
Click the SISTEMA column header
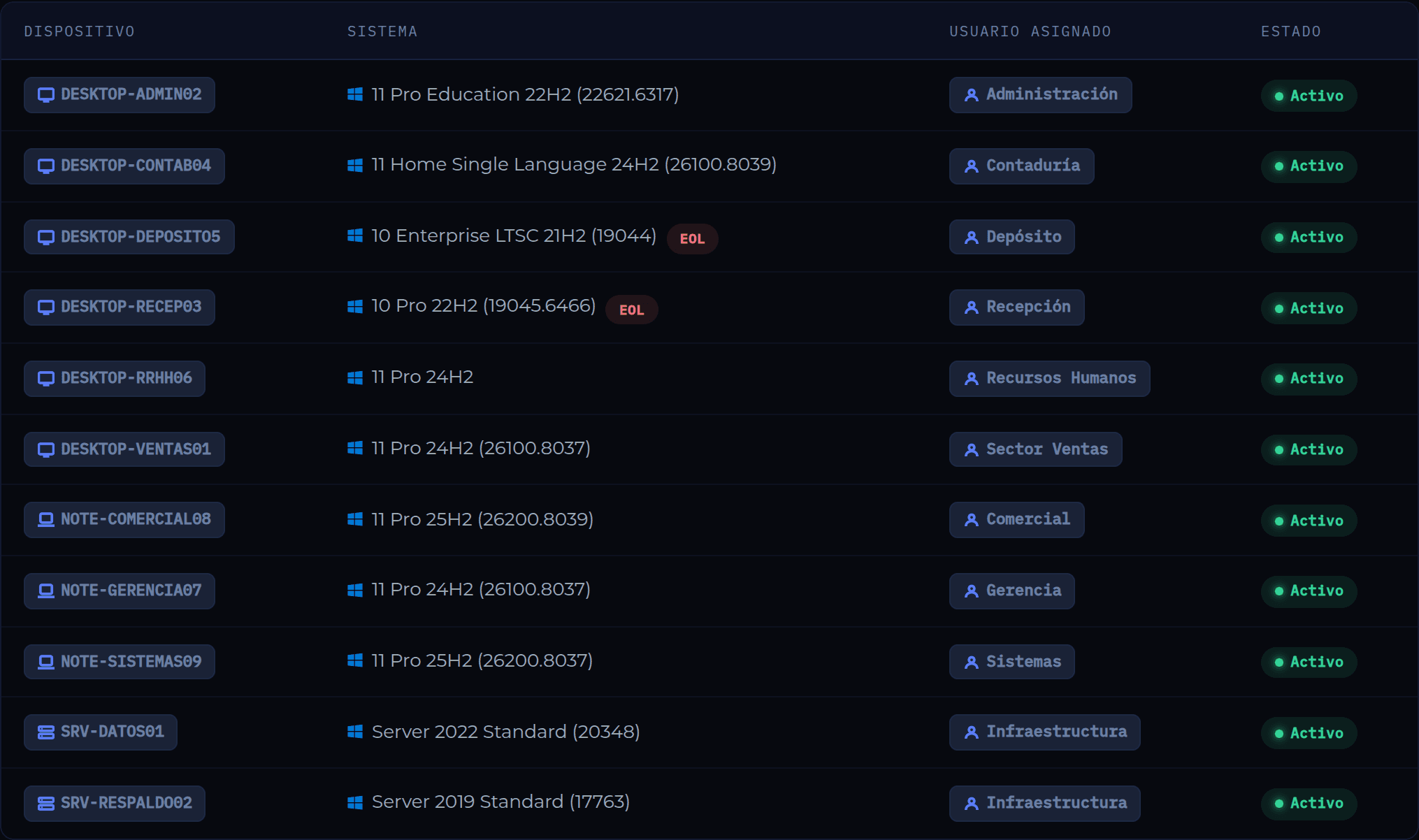pyautogui.click(x=382, y=31)
